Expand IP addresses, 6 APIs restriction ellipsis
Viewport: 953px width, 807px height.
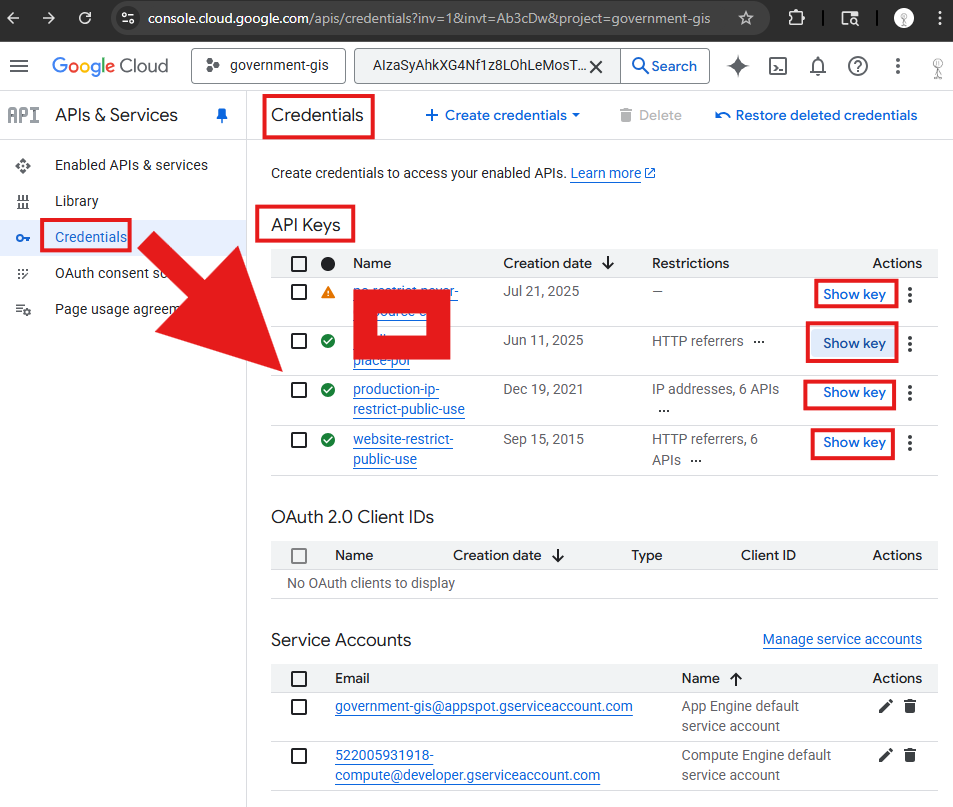point(664,411)
